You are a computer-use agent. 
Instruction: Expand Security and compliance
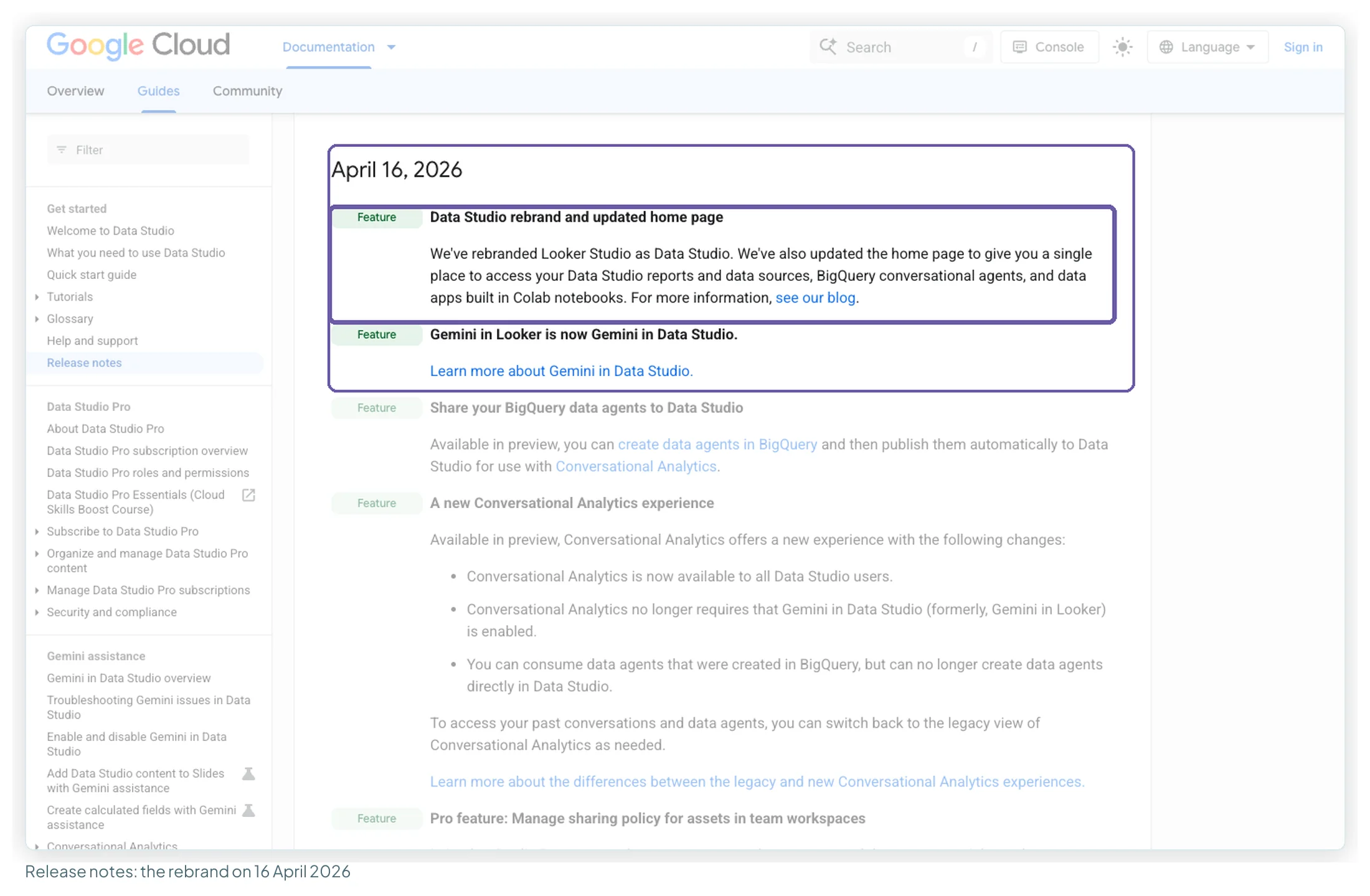[x=37, y=613]
